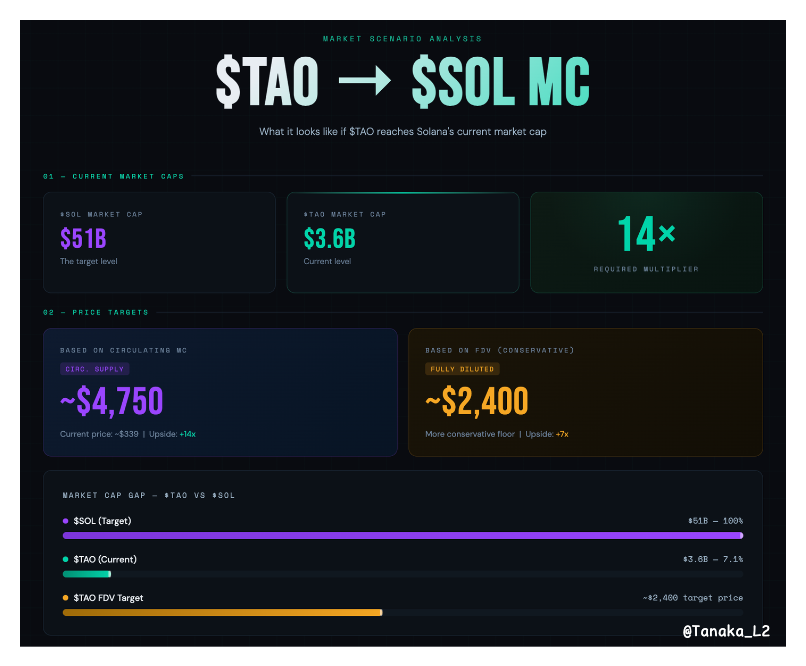Click the ~$4,750 price target
Screen dimensions: 806x666
[x=112, y=401]
